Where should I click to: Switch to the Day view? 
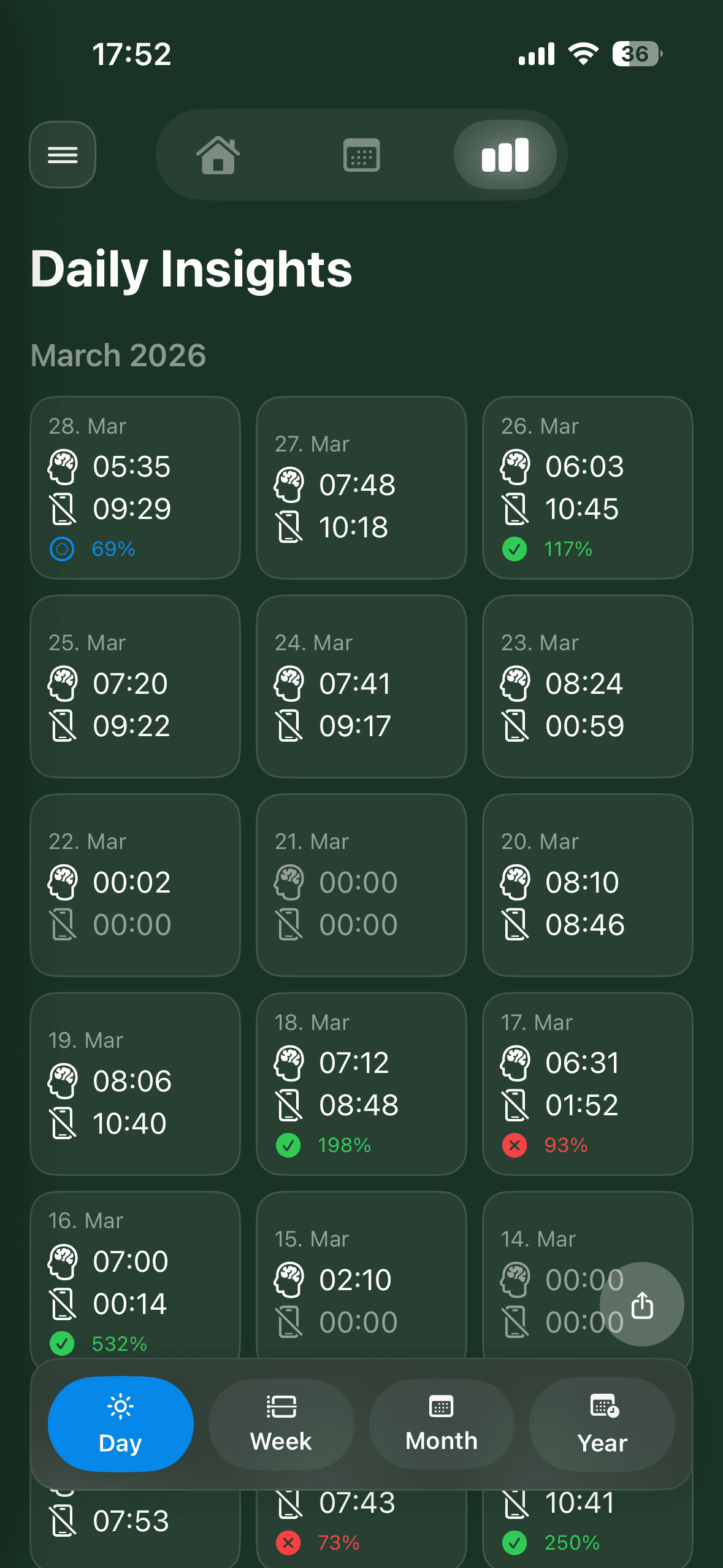point(121,1424)
